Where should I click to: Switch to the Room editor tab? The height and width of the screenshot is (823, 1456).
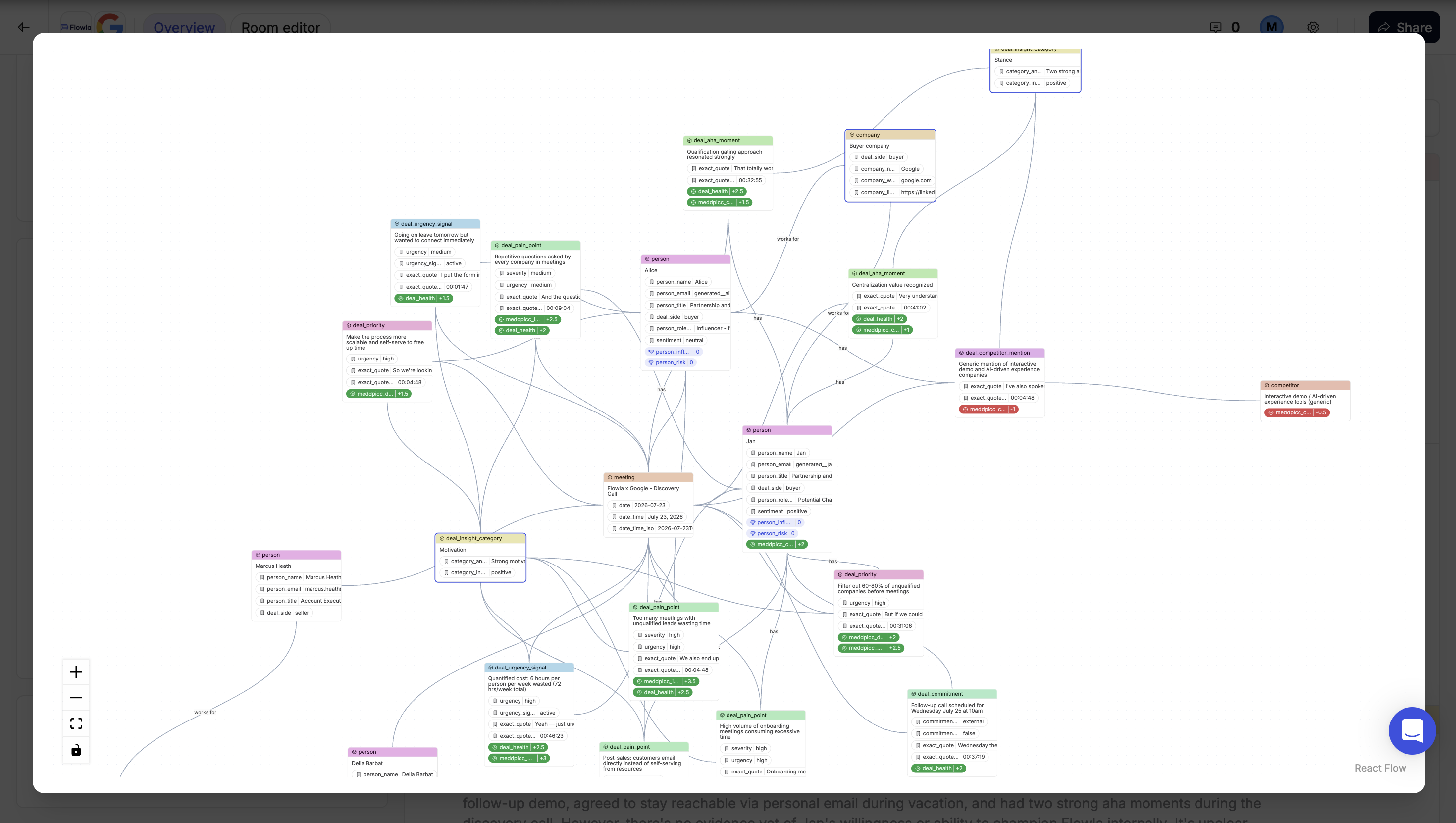(281, 27)
